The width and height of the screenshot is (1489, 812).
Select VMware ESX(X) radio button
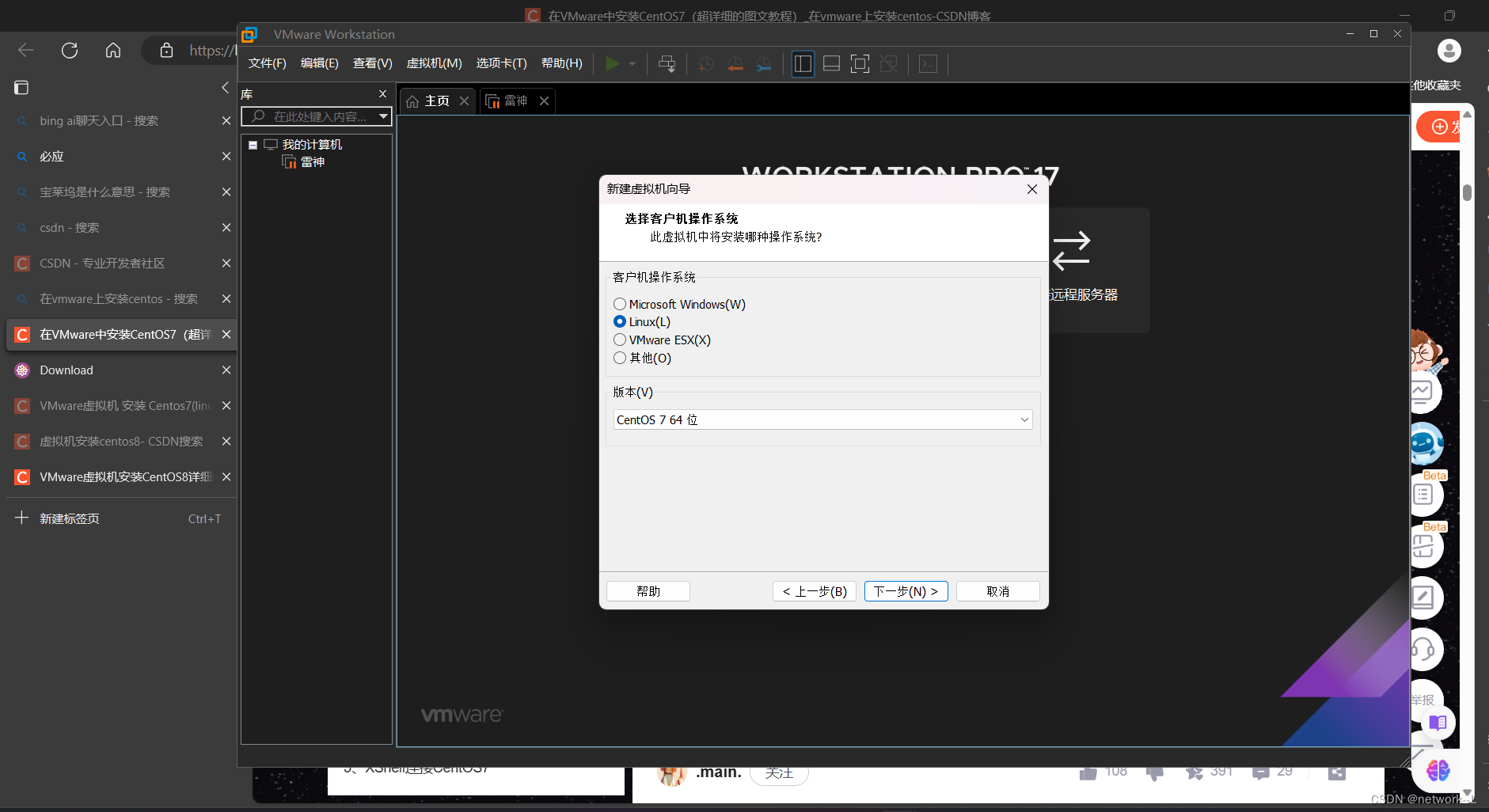(x=620, y=340)
